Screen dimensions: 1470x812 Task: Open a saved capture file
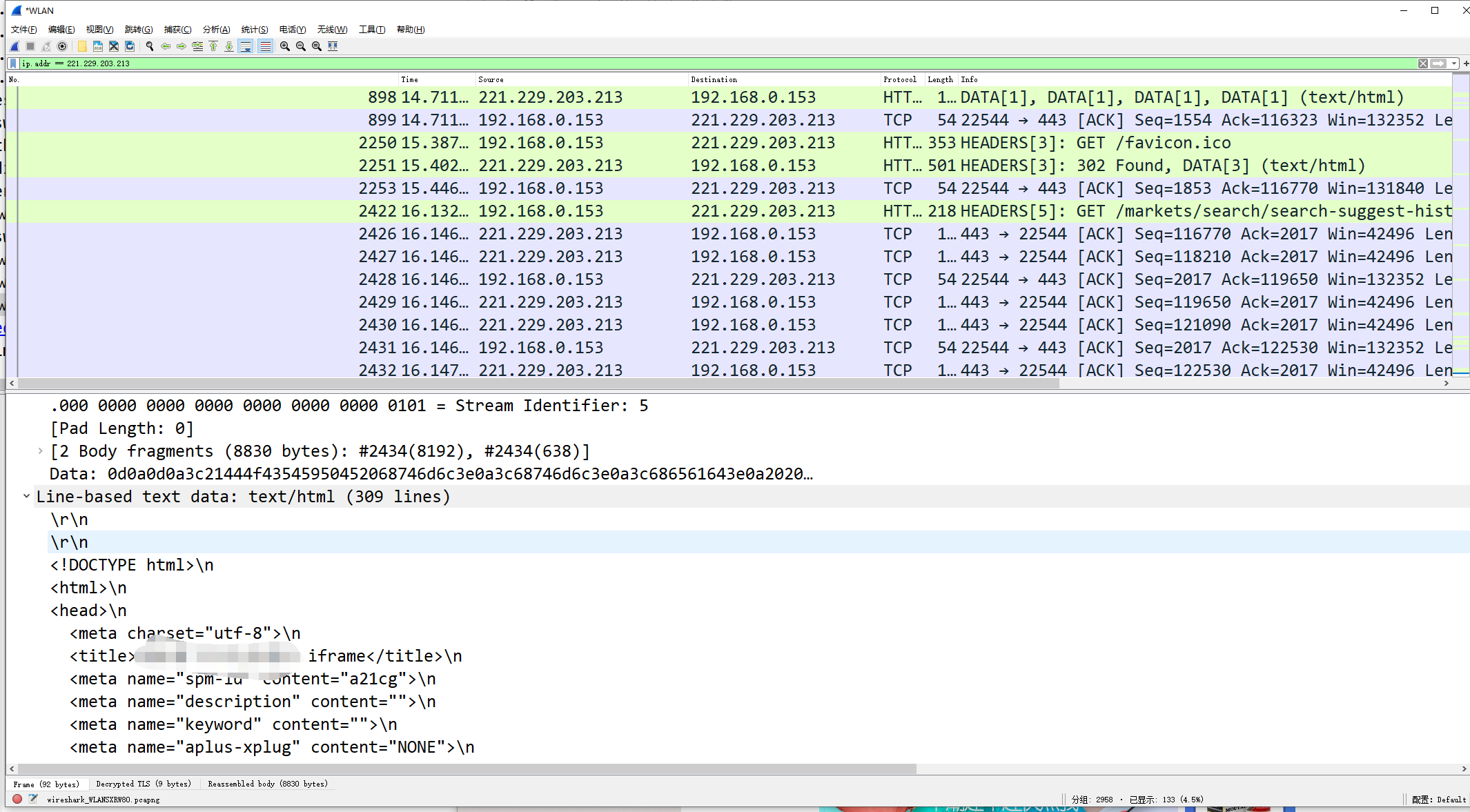click(81, 46)
